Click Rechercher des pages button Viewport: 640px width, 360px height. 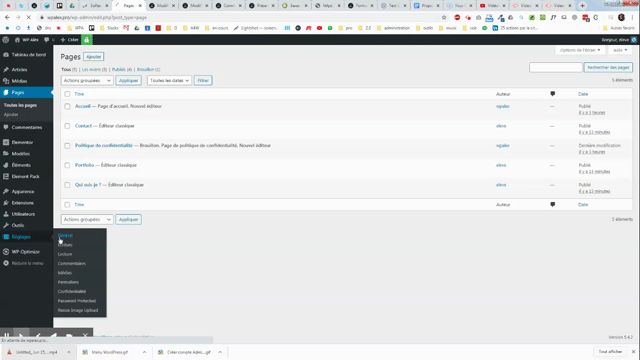tap(608, 67)
